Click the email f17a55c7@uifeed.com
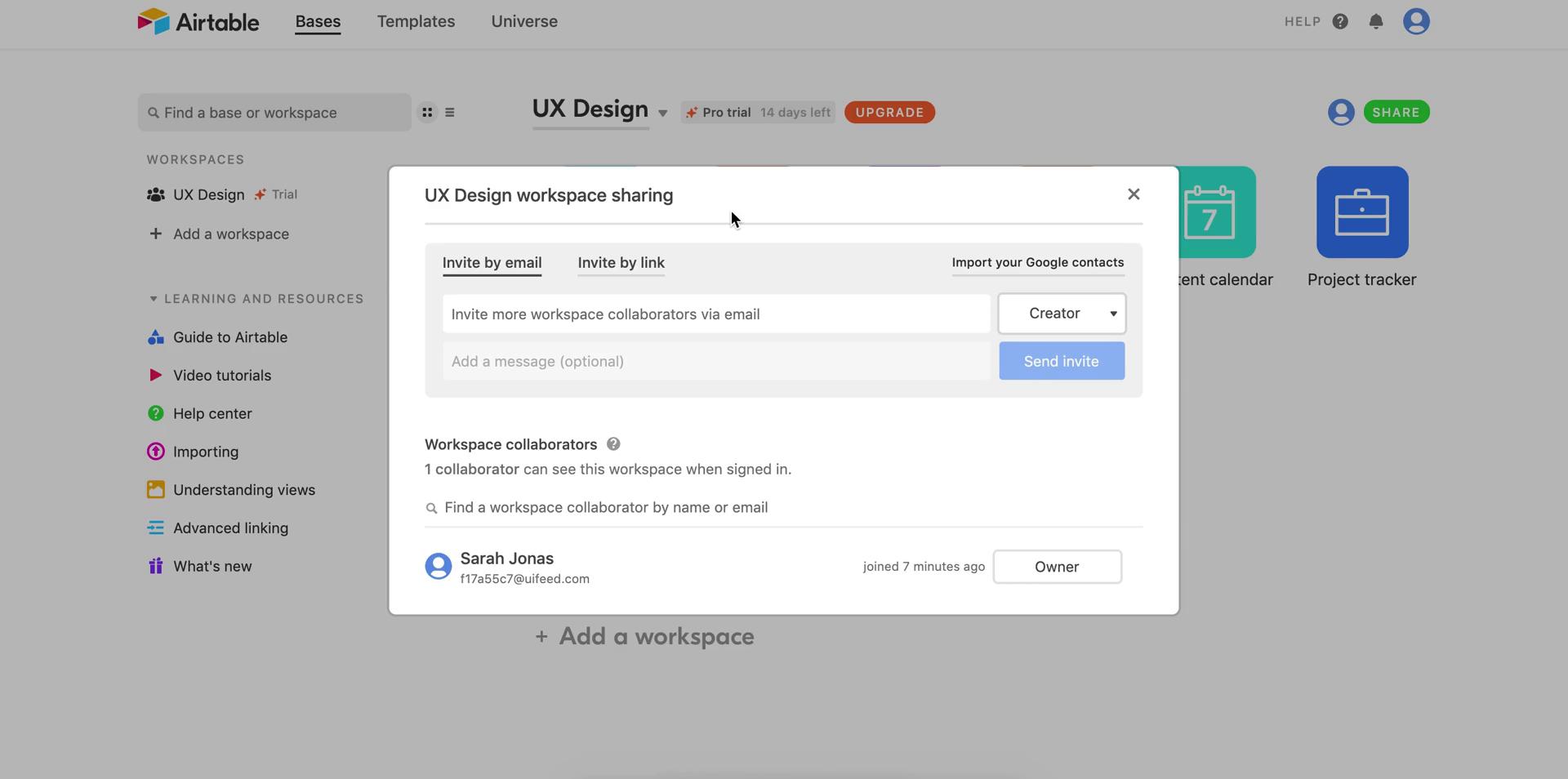Image resolution: width=1568 pixels, height=779 pixels. pos(524,579)
